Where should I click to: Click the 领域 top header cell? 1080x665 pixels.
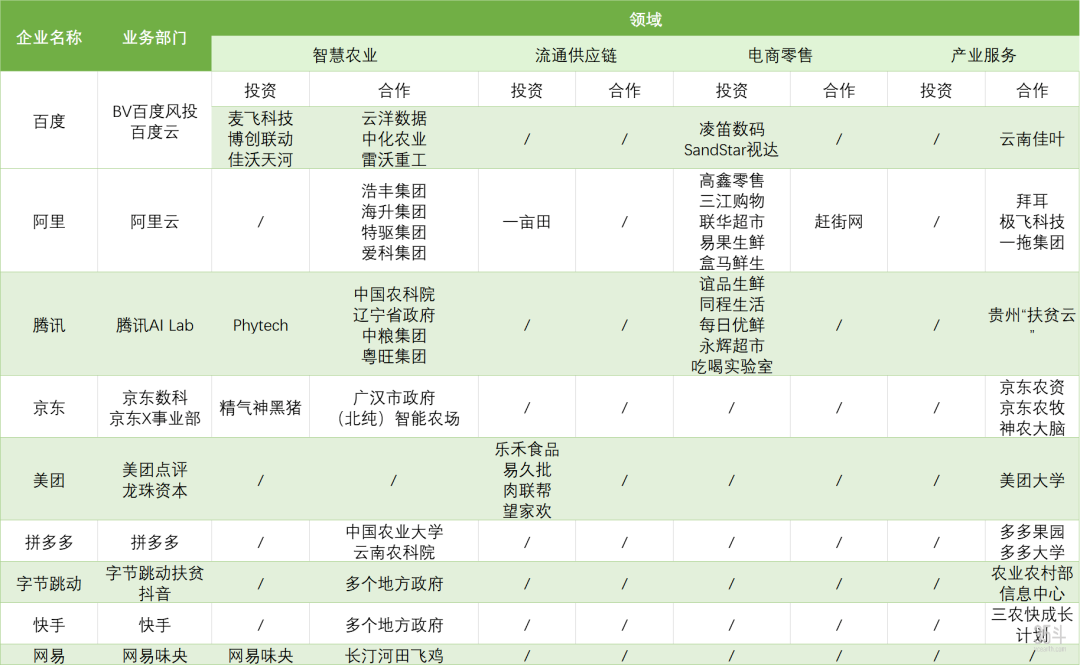[x=645, y=19]
